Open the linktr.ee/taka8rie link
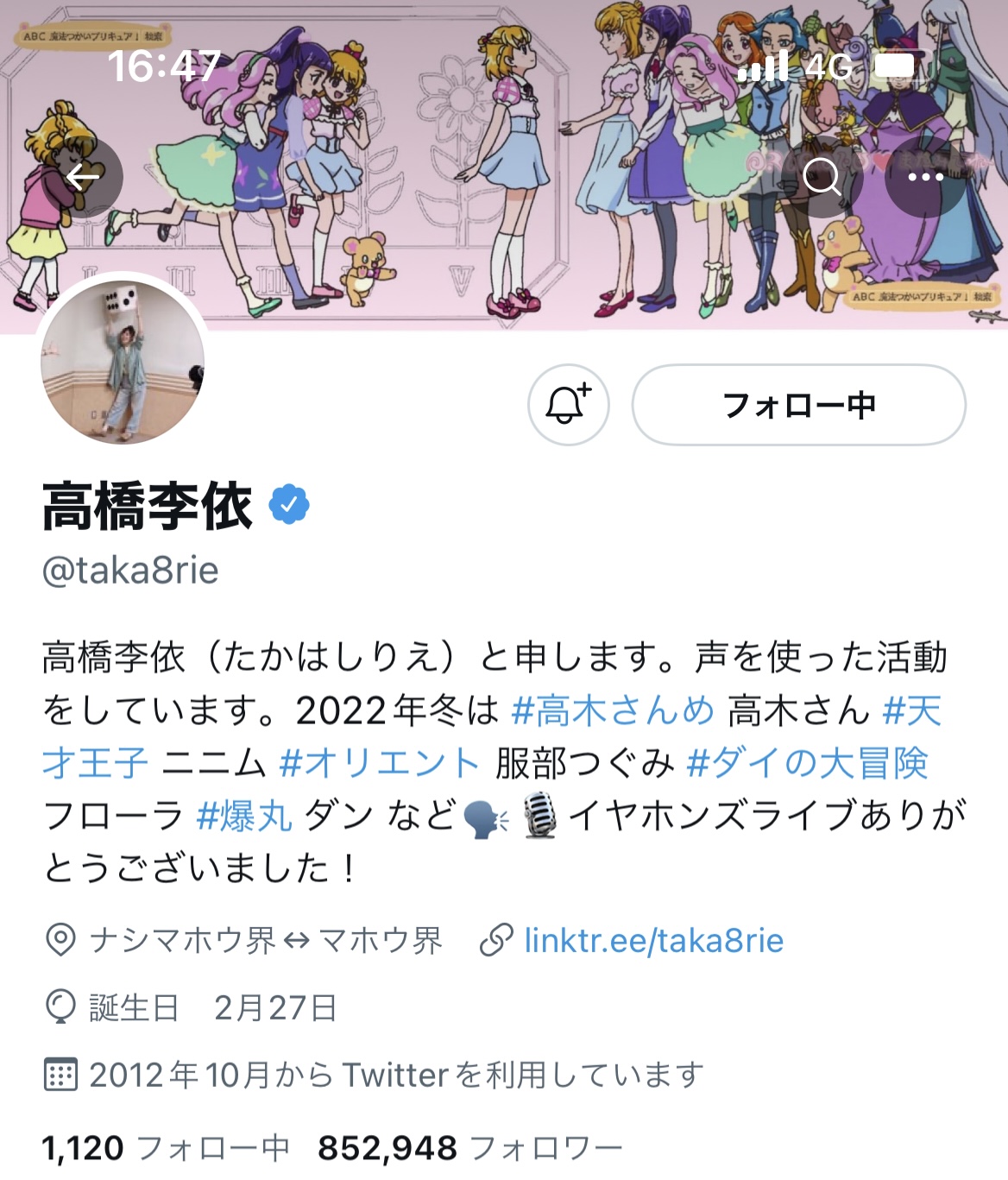Image resolution: width=1008 pixels, height=1180 pixels. pyautogui.click(x=654, y=940)
